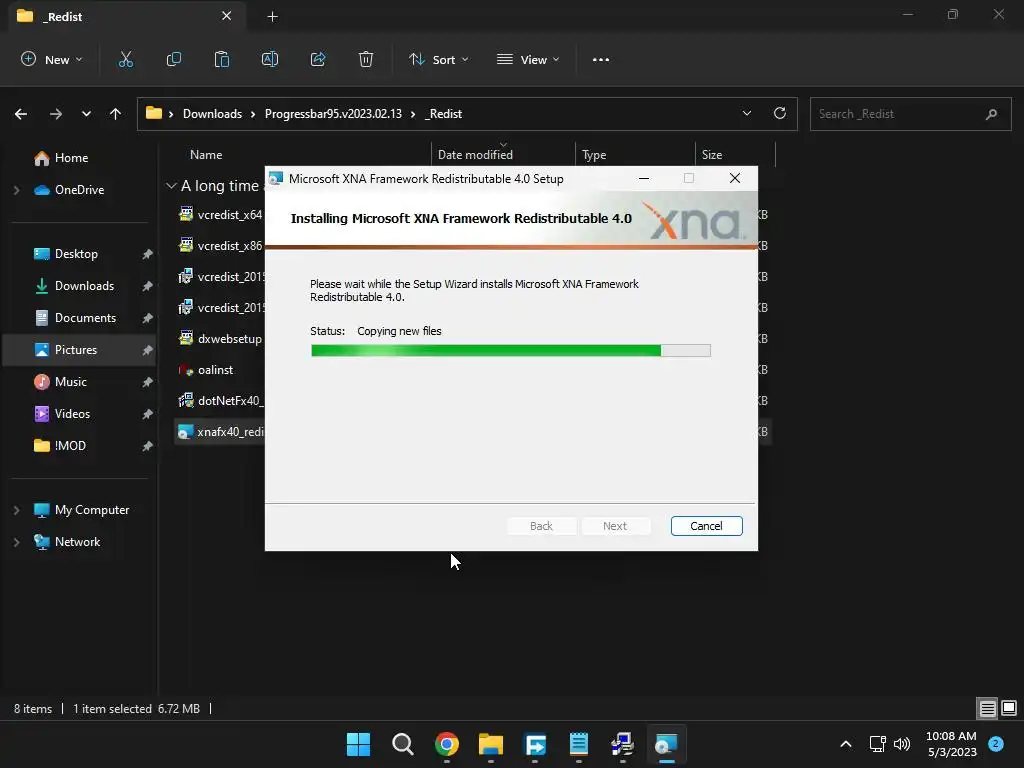The height and width of the screenshot is (768, 1024).
Task: Click the installation progress bar
Action: click(511, 351)
